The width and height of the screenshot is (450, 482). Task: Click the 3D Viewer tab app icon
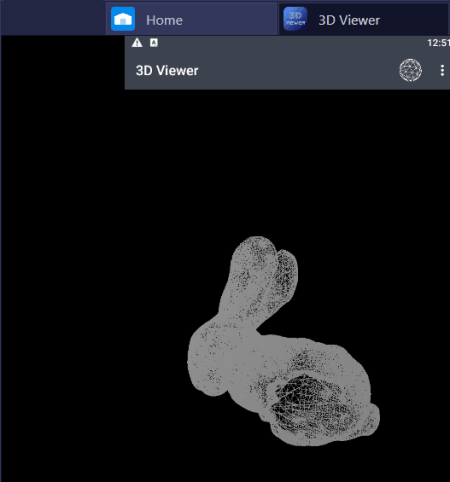tap(295, 19)
